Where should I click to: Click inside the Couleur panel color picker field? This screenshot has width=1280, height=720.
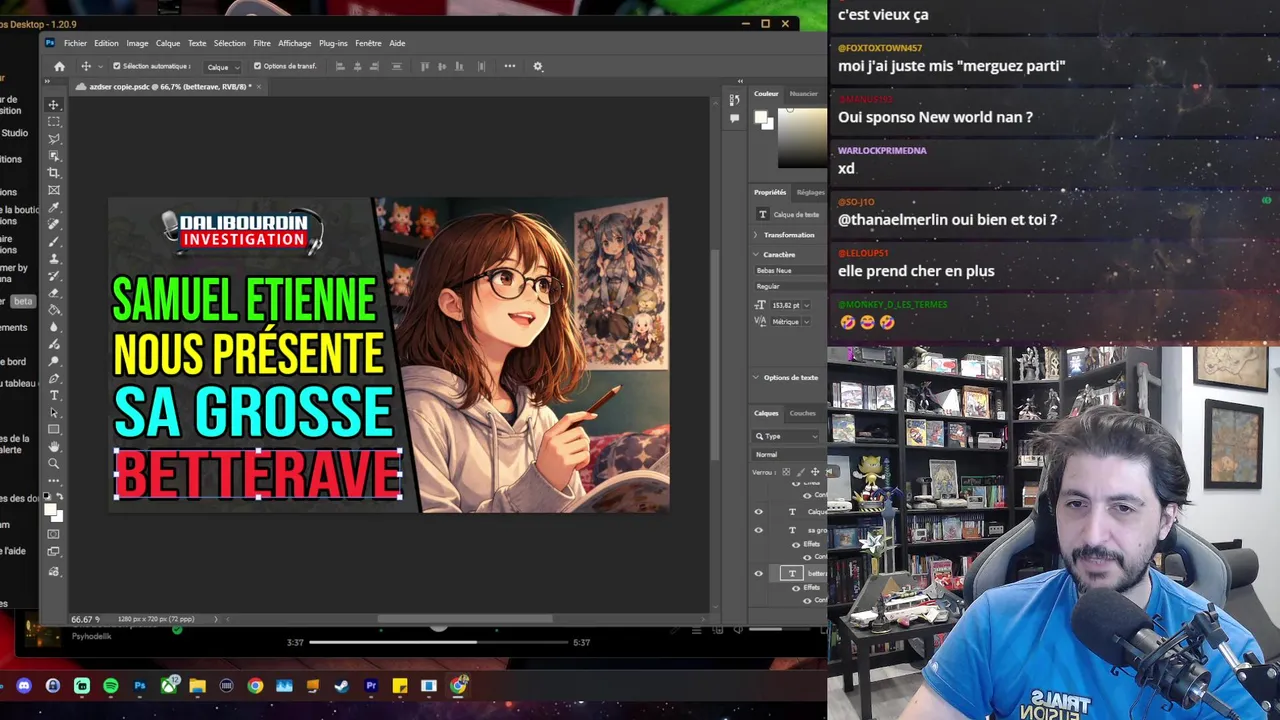[x=802, y=138]
